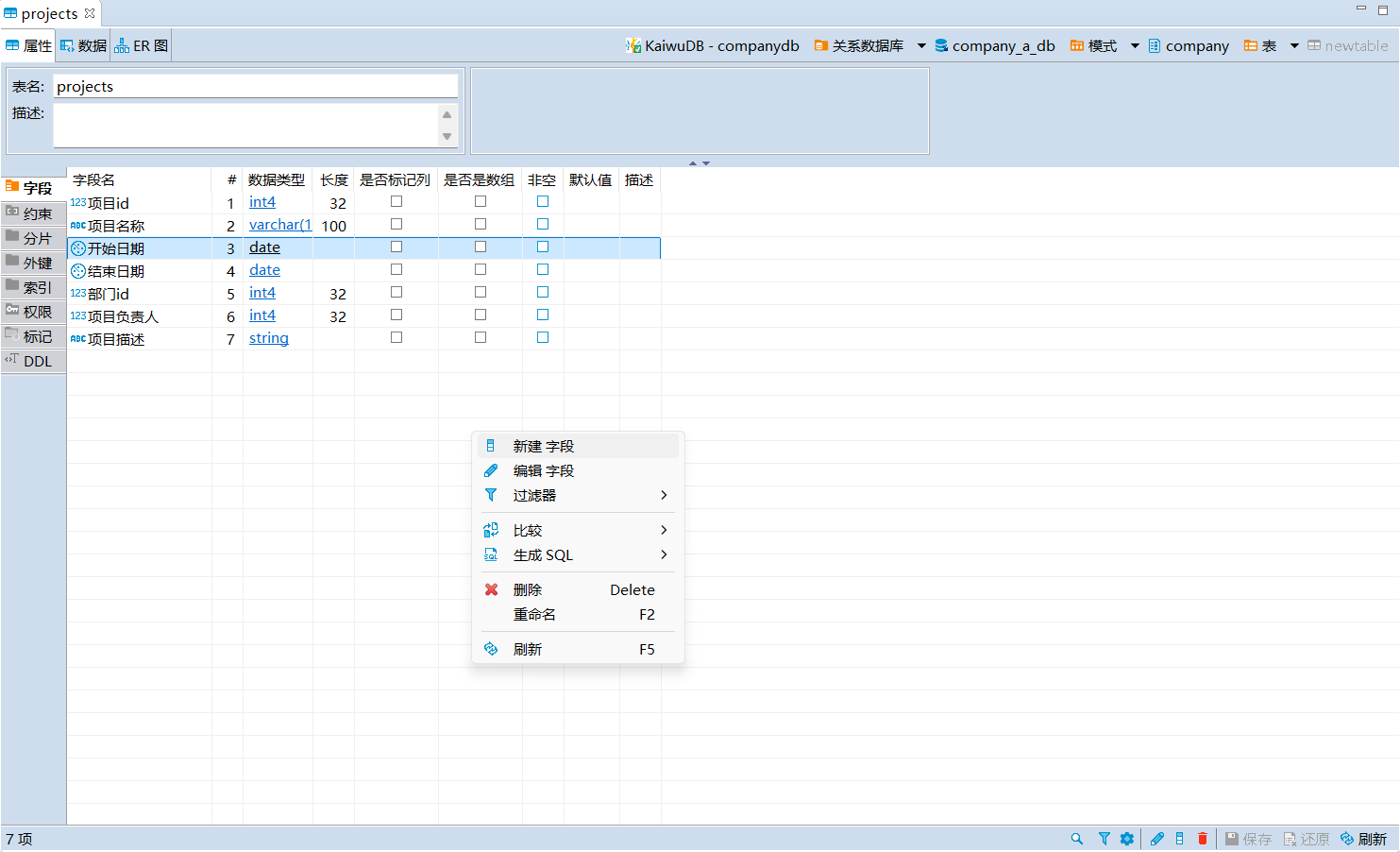
Task: Toggle 是否是数组 checkbox for 部门id row
Action: (481, 292)
